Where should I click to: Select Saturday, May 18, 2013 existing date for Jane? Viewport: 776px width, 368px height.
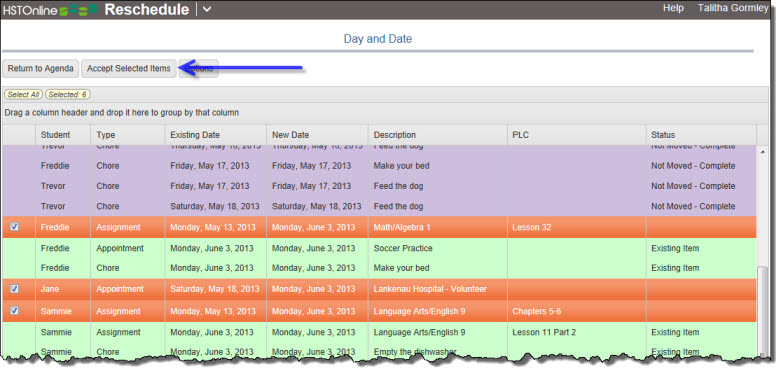(215, 289)
